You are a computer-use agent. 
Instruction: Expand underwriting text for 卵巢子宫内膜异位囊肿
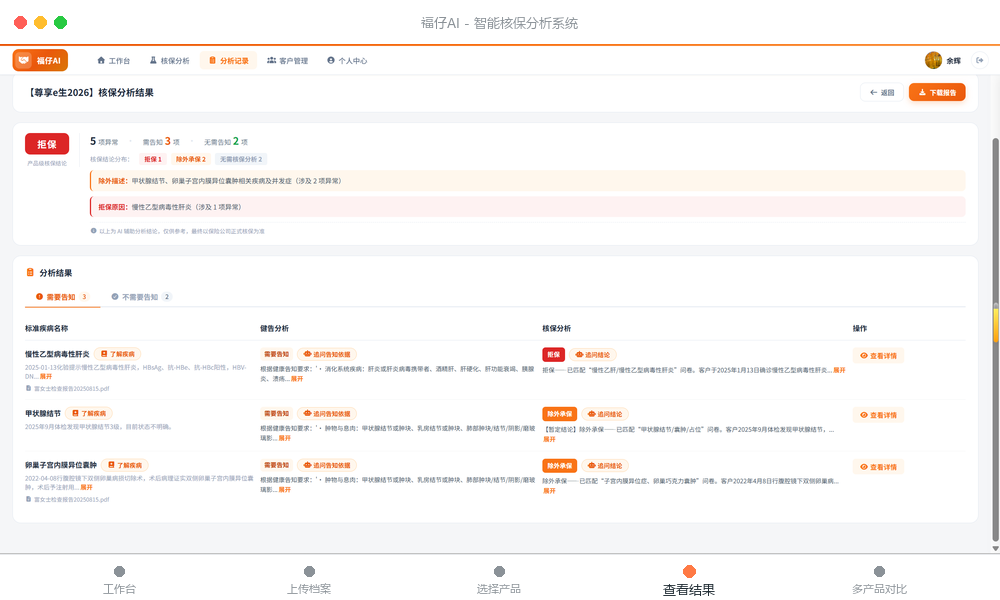point(549,491)
